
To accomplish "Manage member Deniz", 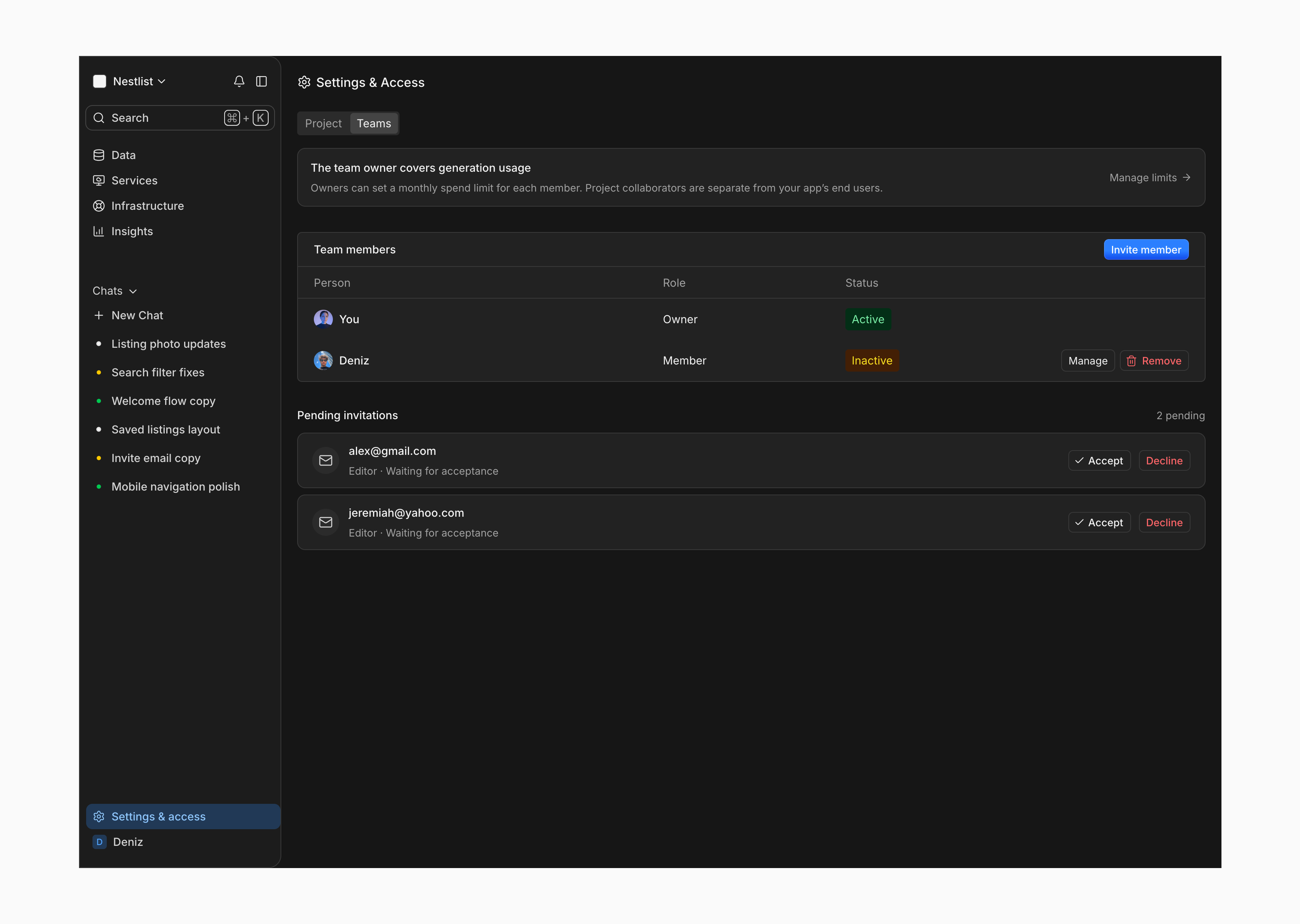I will point(1088,361).
